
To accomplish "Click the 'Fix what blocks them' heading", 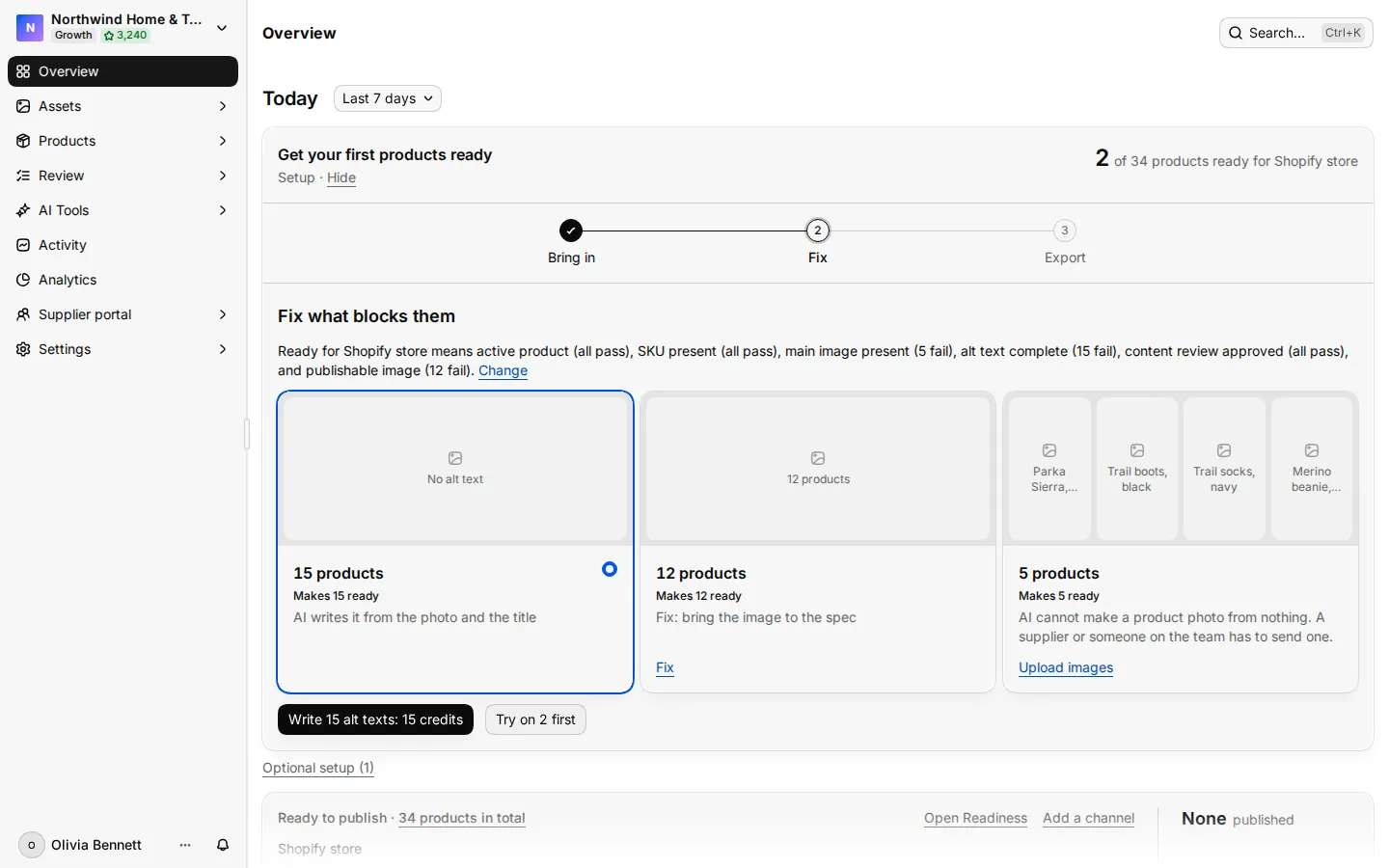I will (x=367, y=316).
